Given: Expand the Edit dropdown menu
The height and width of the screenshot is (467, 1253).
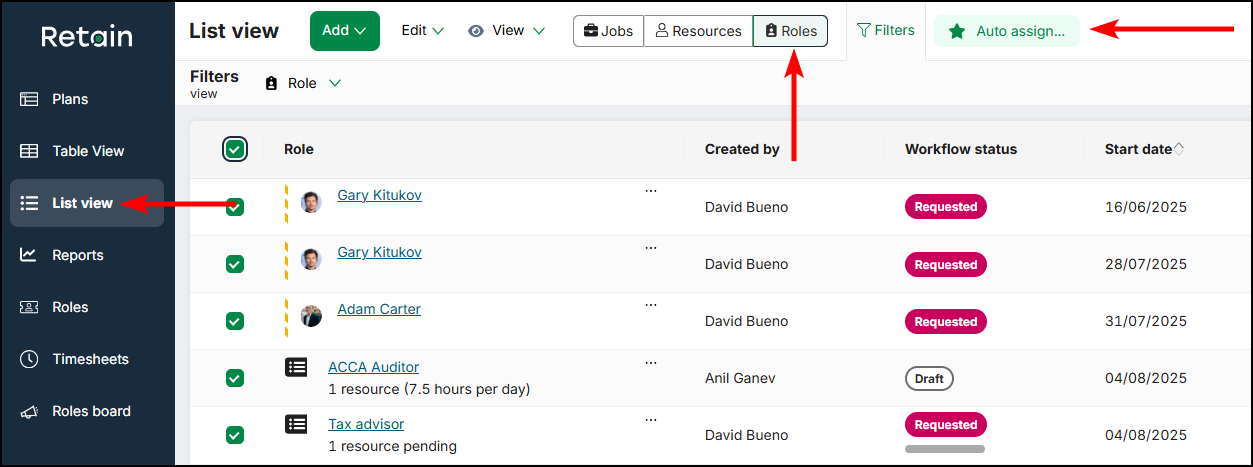Looking at the screenshot, I should click(x=422, y=31).
